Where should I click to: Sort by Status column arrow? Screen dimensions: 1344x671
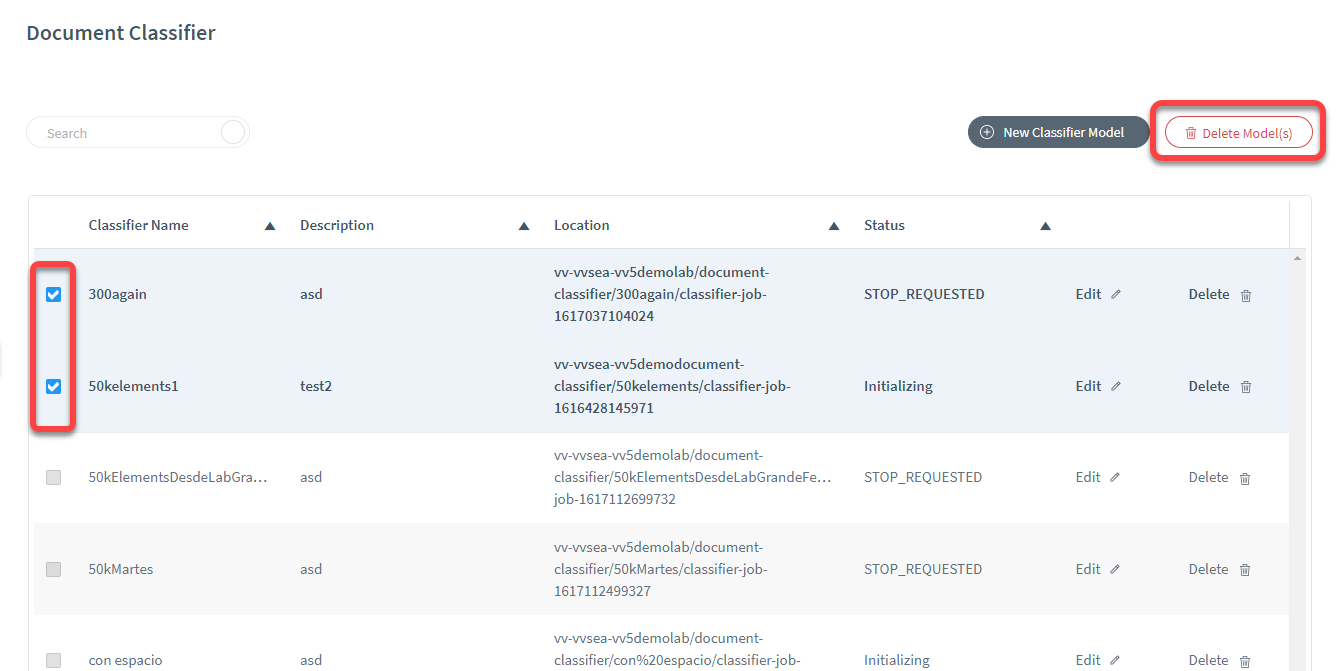click(1045, 226)
